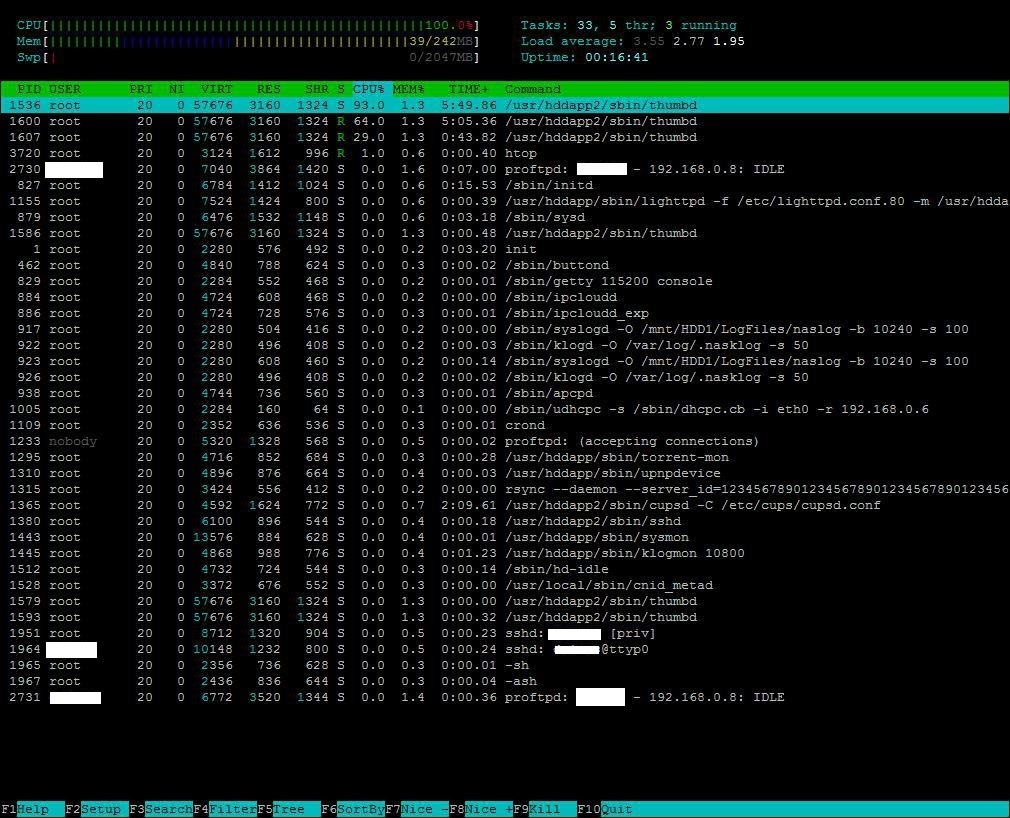Select the /sbin/sysd process row

click(x=505, y=217)
